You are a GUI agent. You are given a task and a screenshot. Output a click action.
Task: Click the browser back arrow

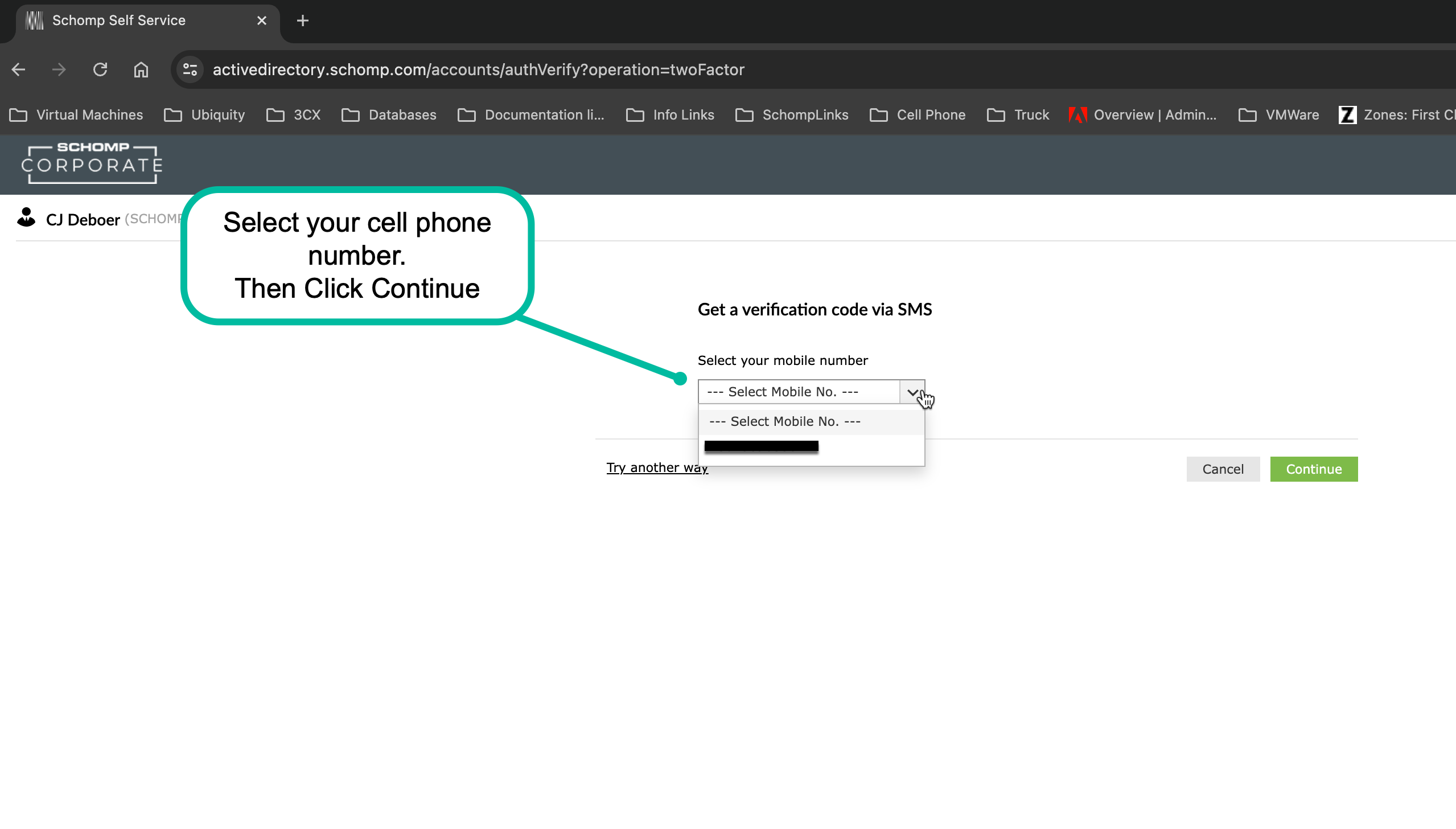[19, 69]
